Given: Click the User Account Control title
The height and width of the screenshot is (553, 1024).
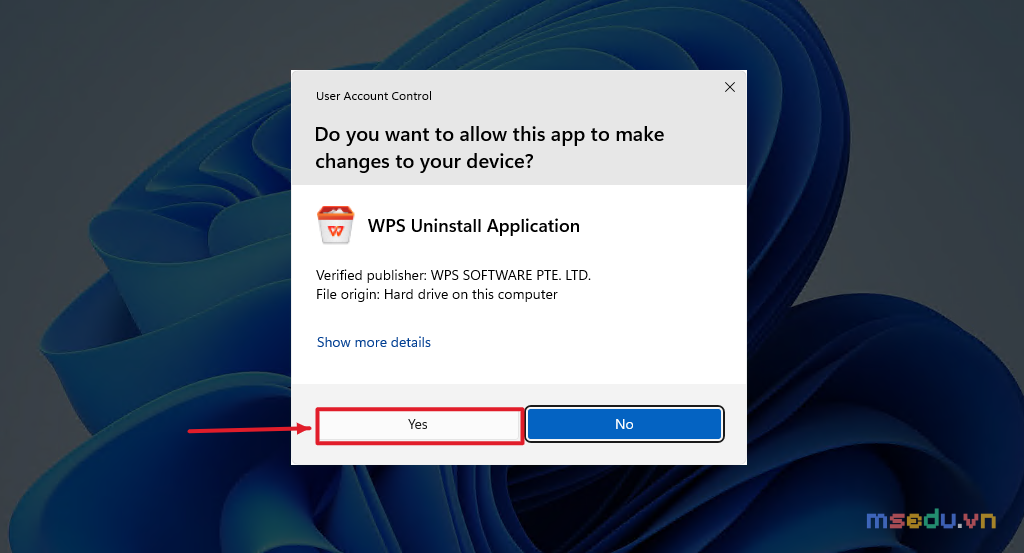Looking at the screenshot, I should pyautogui.click(x=374, y=96).
